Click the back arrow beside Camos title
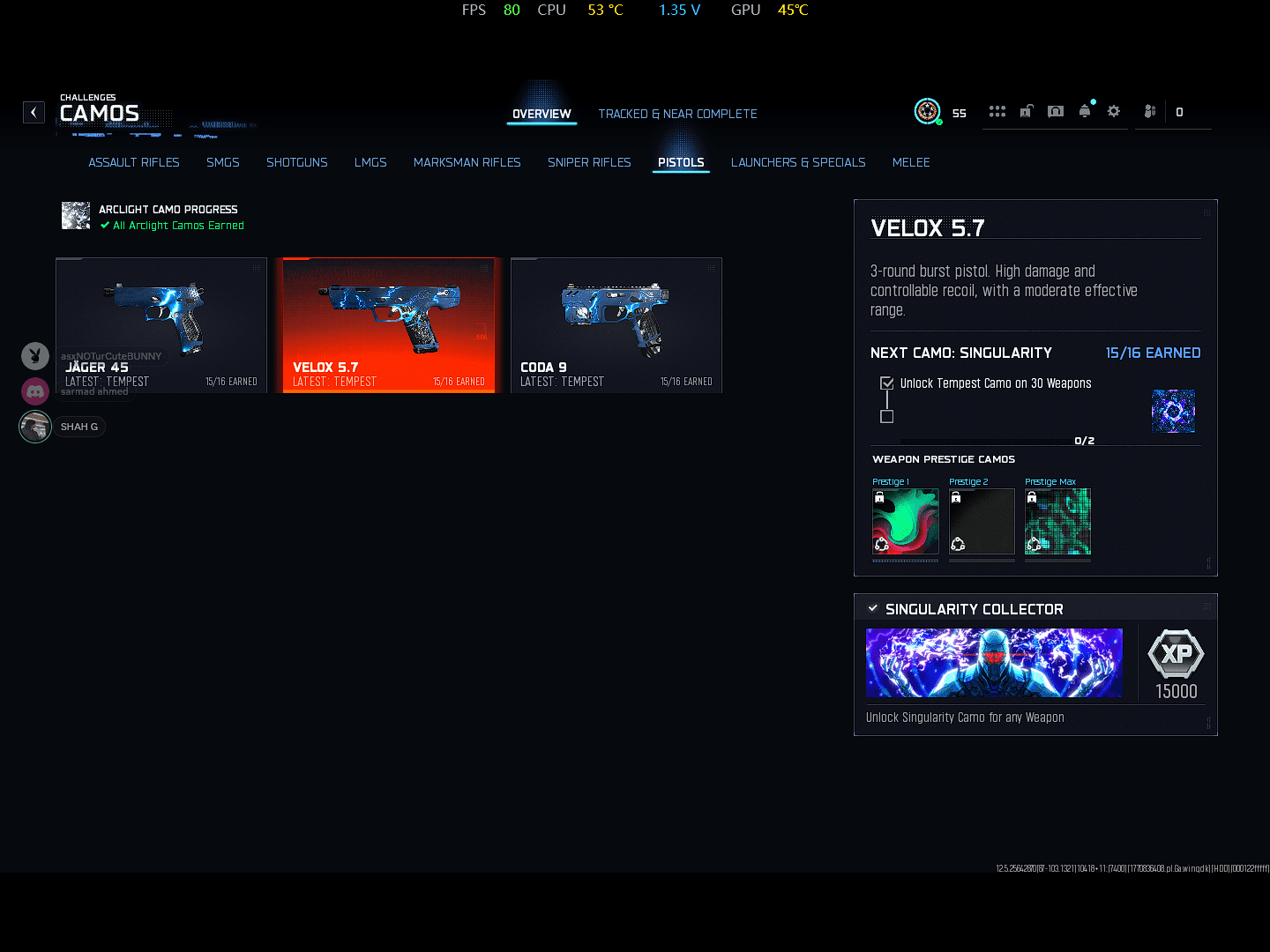 tap(34, 112)
